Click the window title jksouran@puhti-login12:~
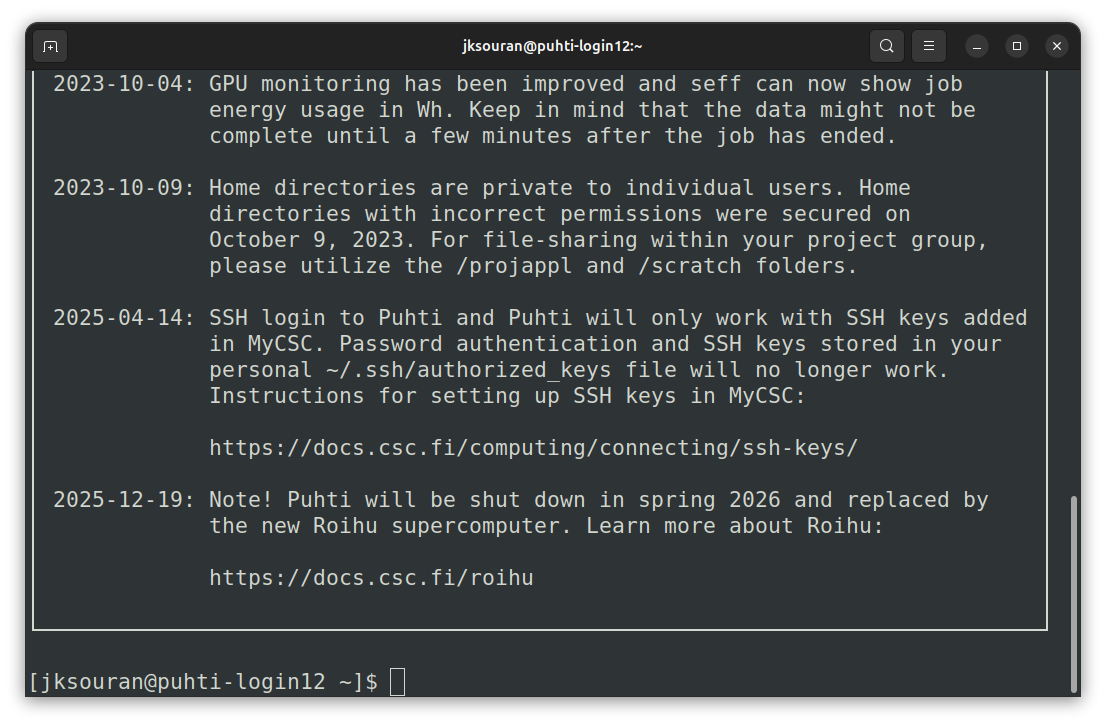The width and height of the screenshot is (1106, 725). (x=552, y=46)
